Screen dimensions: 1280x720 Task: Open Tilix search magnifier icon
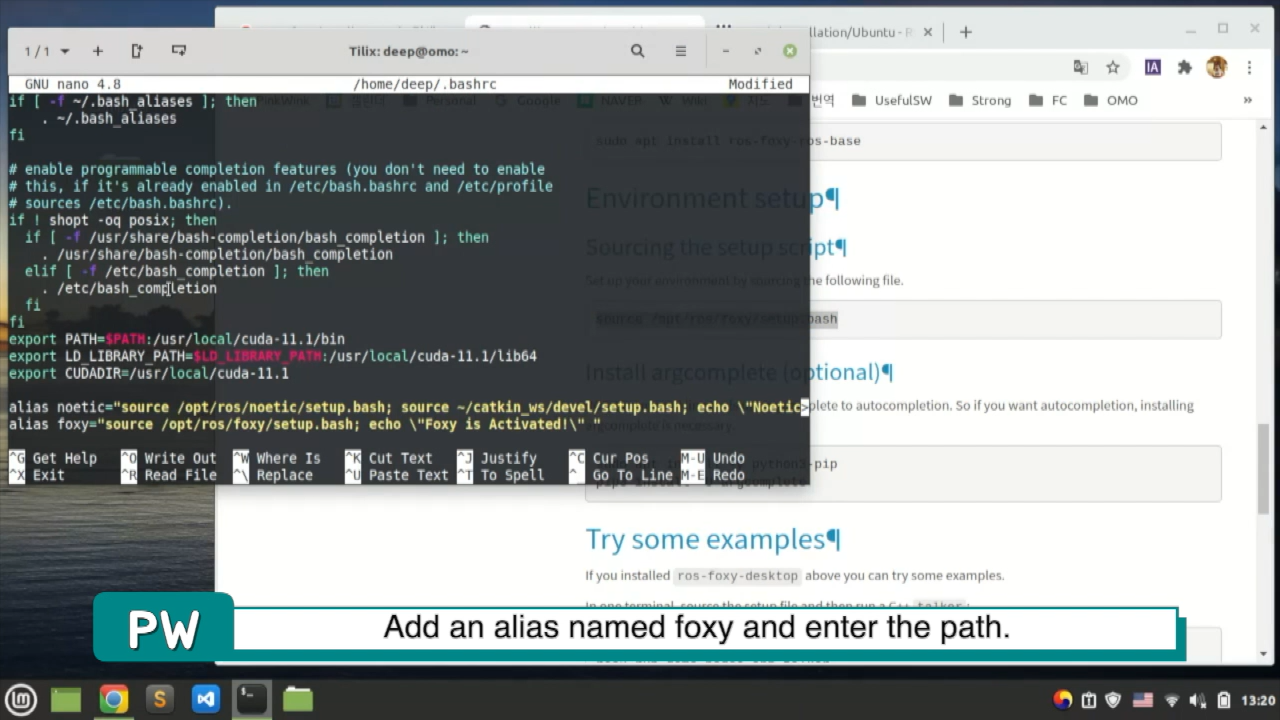637,51
